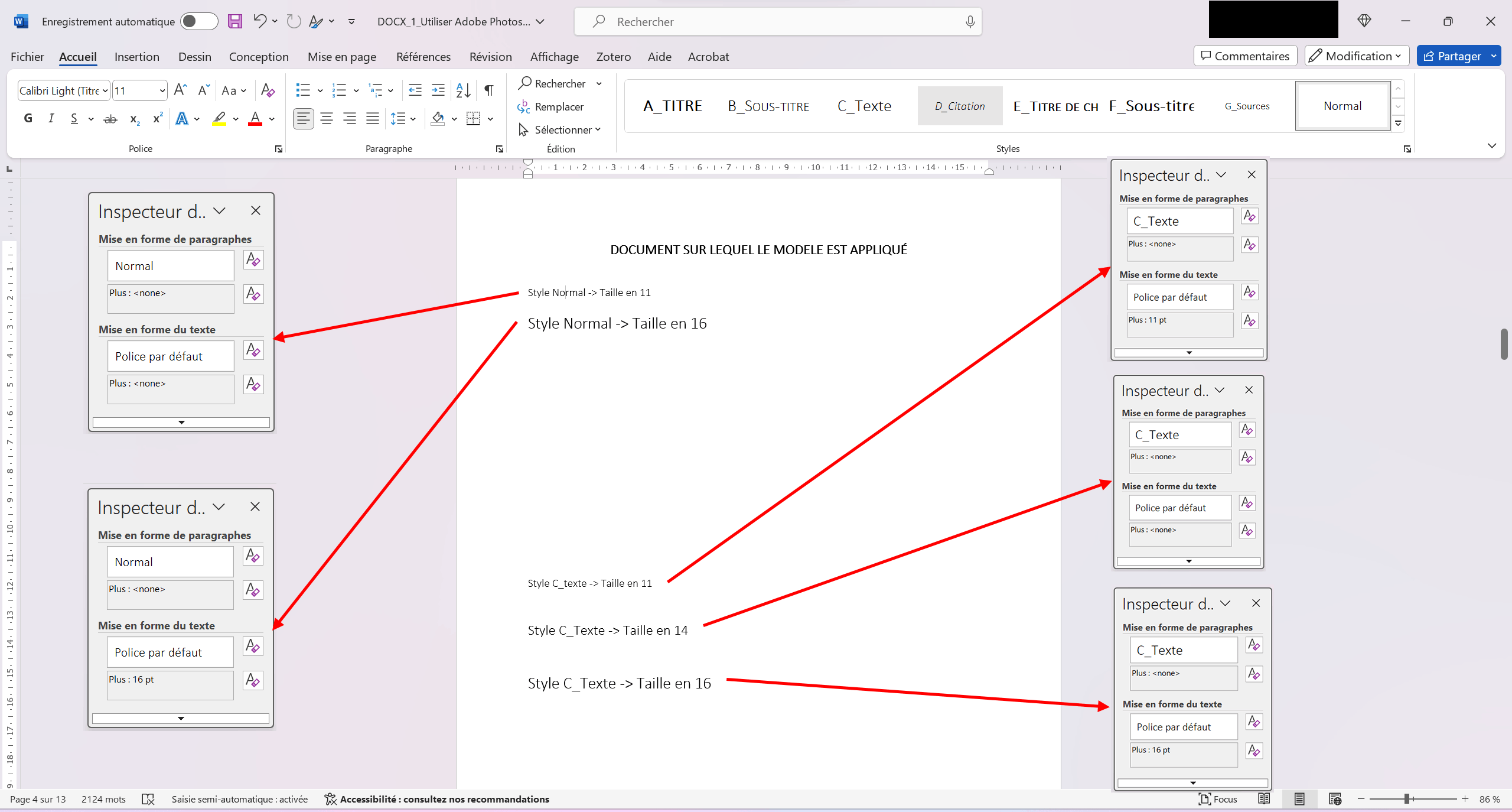Image resolution: width=1512 pixels, height=812 pixels.
Task: Toggle Italic formatting
Action: tap(51, 119)
